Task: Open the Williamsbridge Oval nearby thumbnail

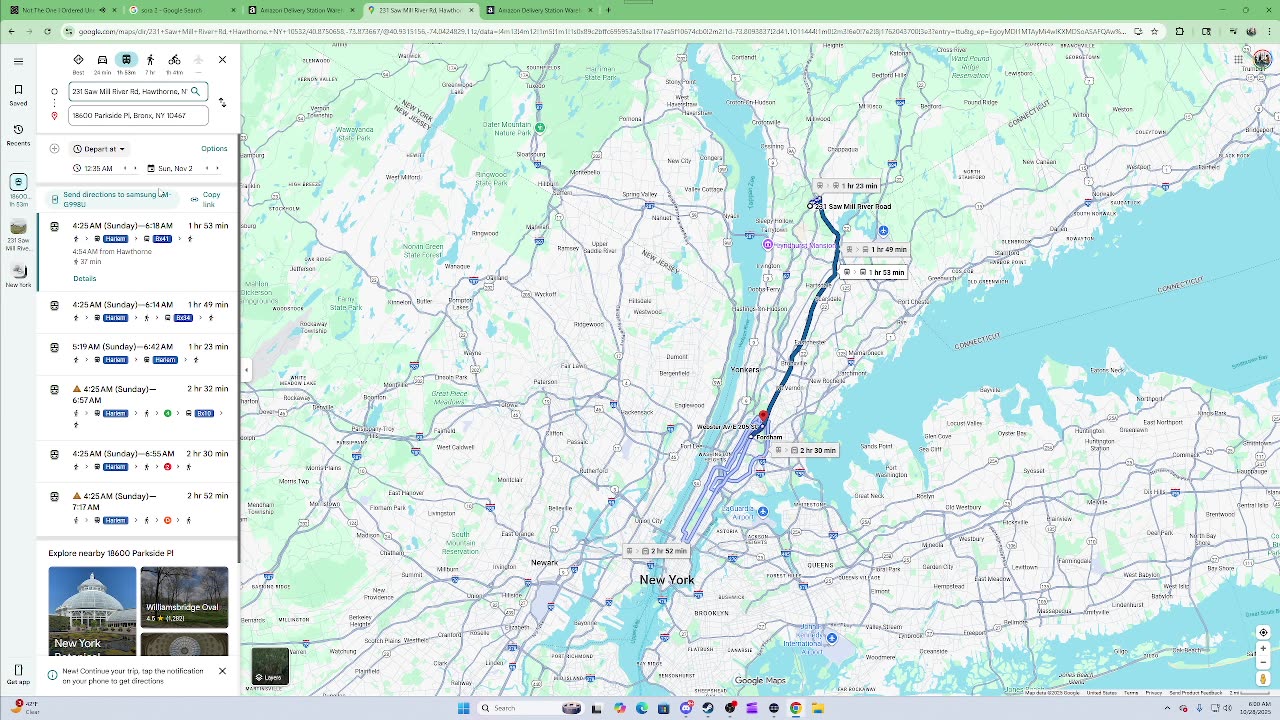Action: click(x=184, y=597)
